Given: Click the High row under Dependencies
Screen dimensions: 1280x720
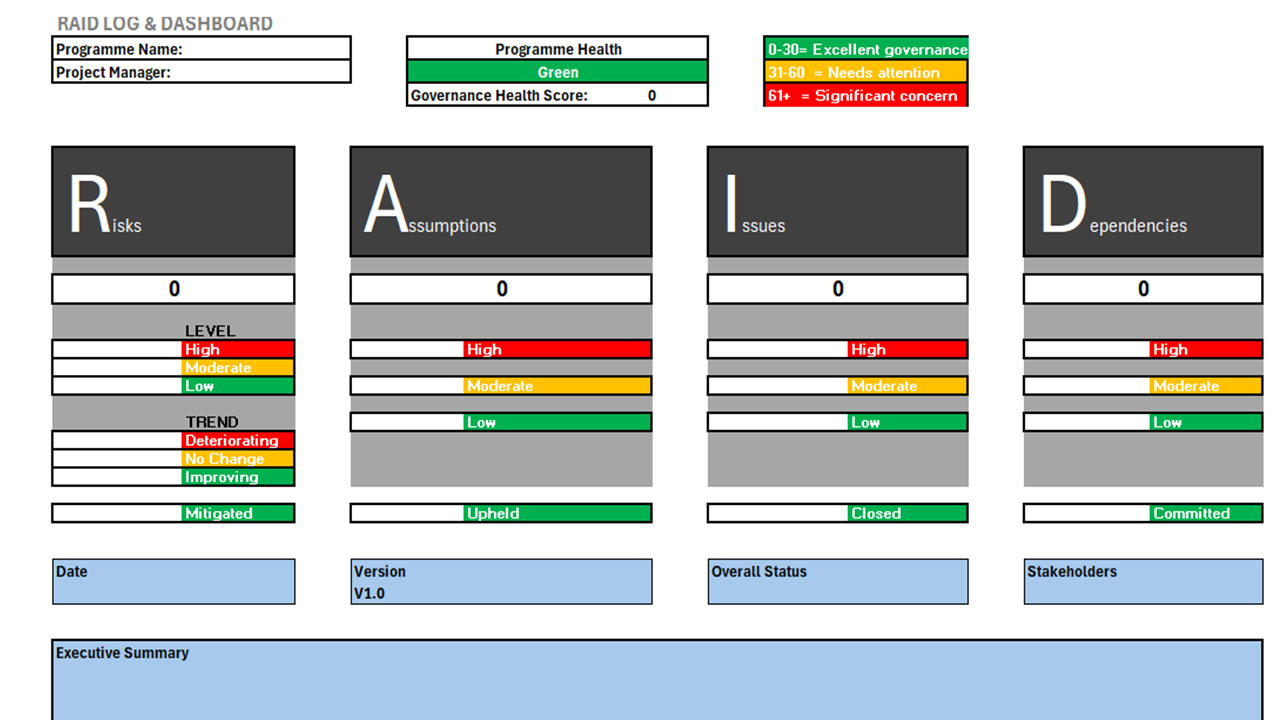Looking at the screenshot, I should (1143, 349).
